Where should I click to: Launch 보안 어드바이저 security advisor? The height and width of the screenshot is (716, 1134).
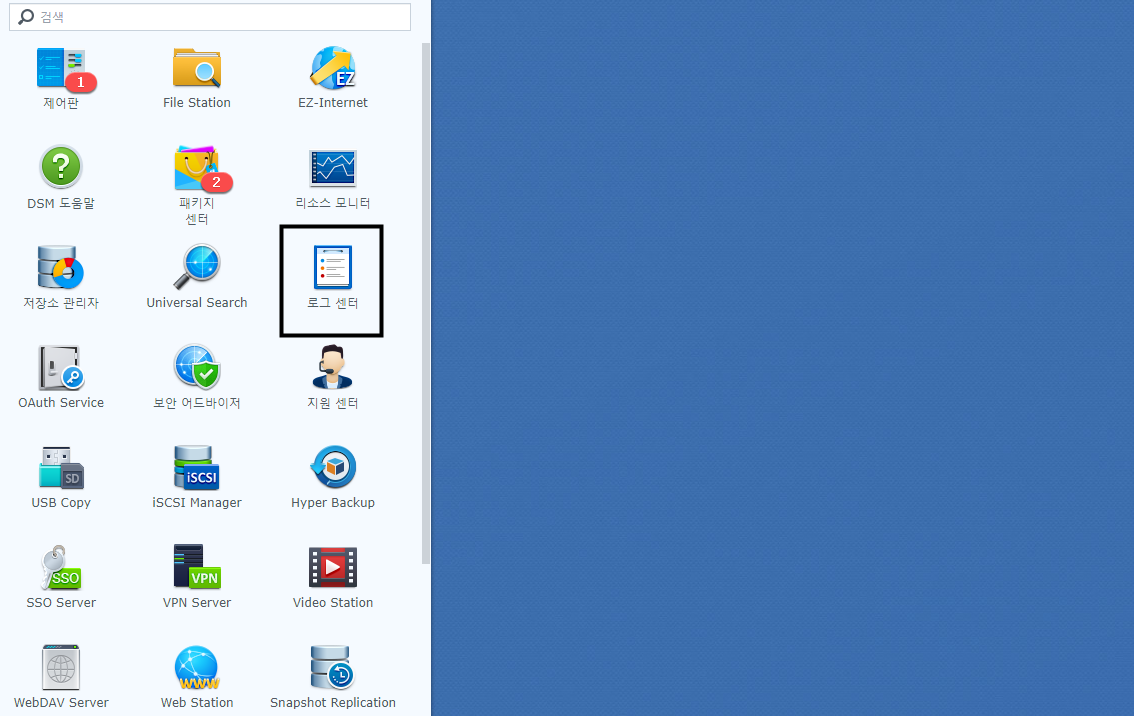(197, 367)
